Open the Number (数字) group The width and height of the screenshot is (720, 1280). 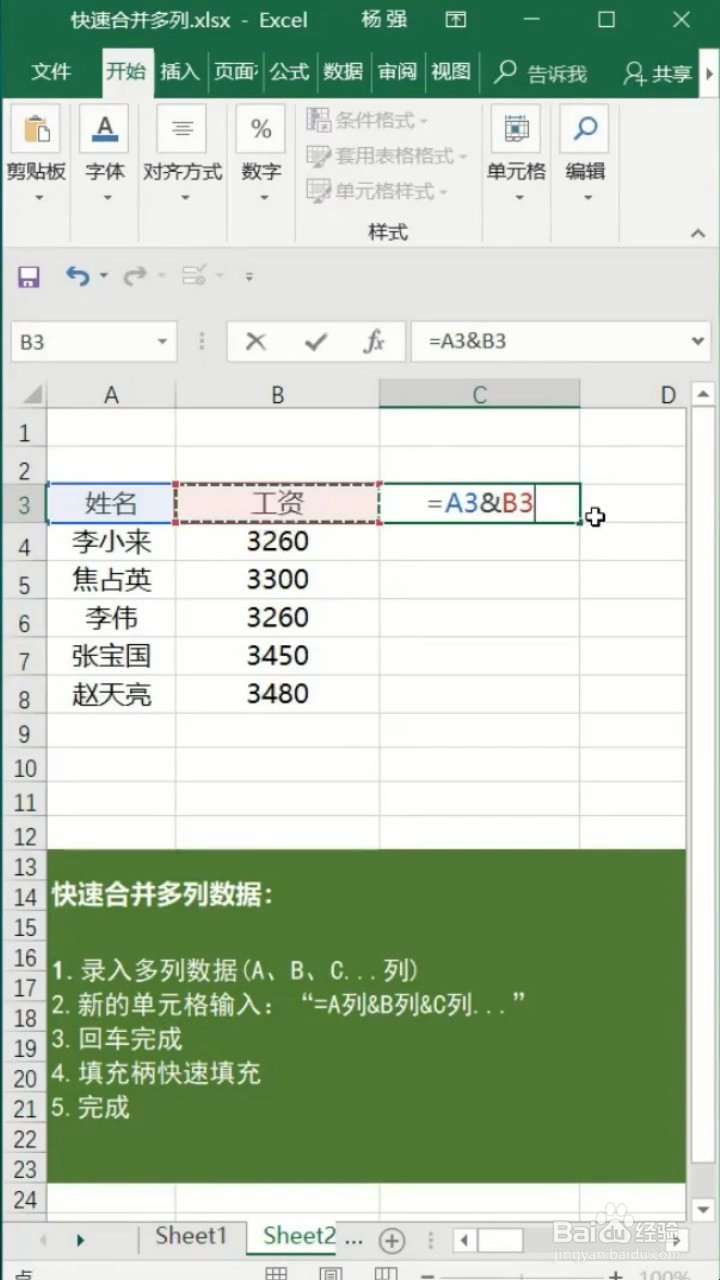tap(261, 155)
